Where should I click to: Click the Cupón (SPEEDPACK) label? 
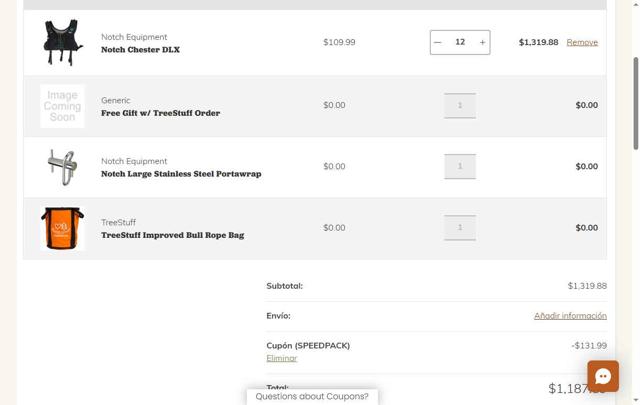pyautogui.click(x=308, y=345)
